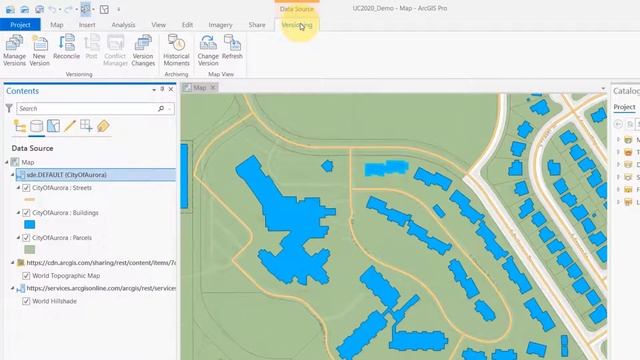The width and height of the screenshot is (640, 360).
Task: Close the Map view tab
Action: coord(213,88)
